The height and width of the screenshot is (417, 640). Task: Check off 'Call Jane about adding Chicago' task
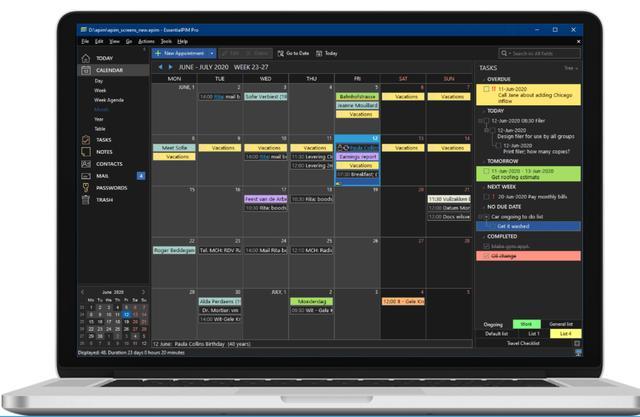(x=486, y=88)
